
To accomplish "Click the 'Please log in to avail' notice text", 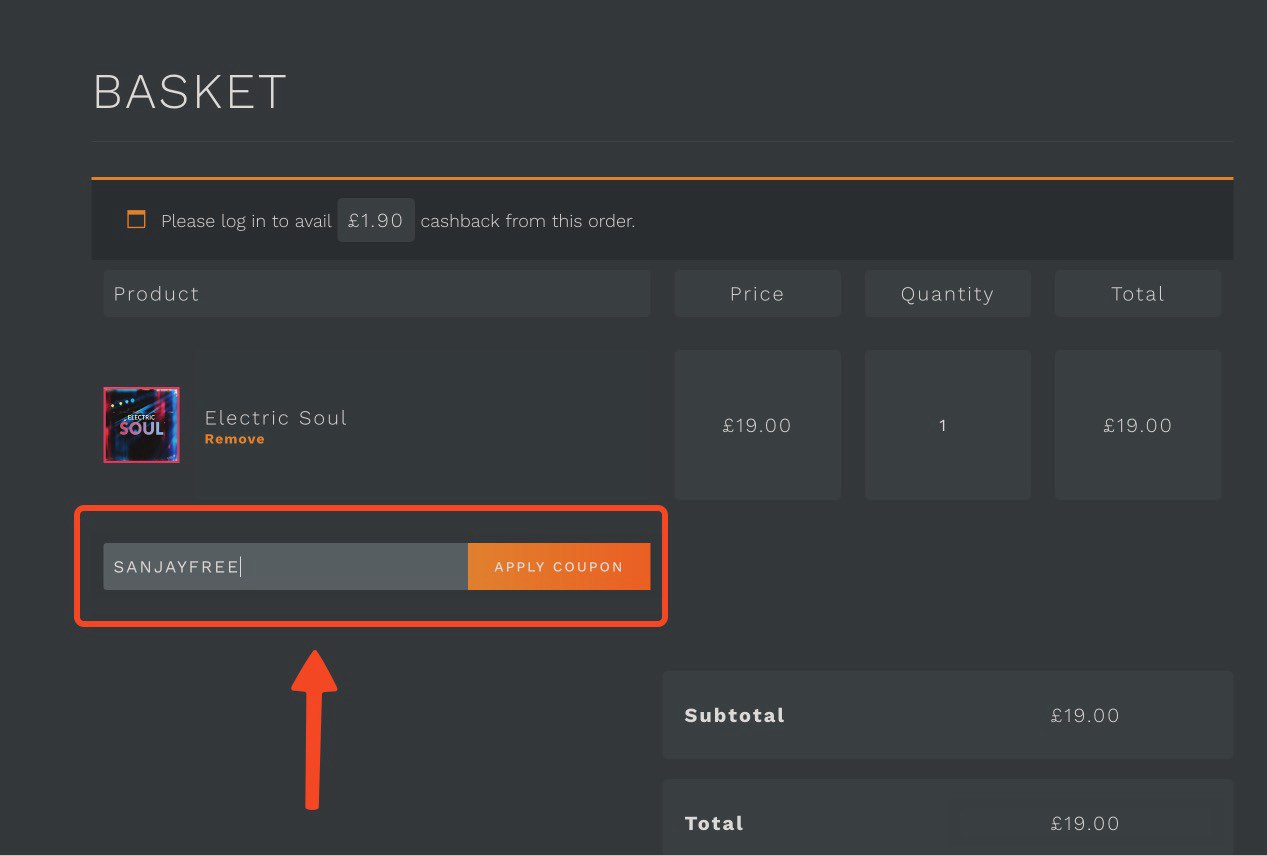I will click(x=246, y=221).
